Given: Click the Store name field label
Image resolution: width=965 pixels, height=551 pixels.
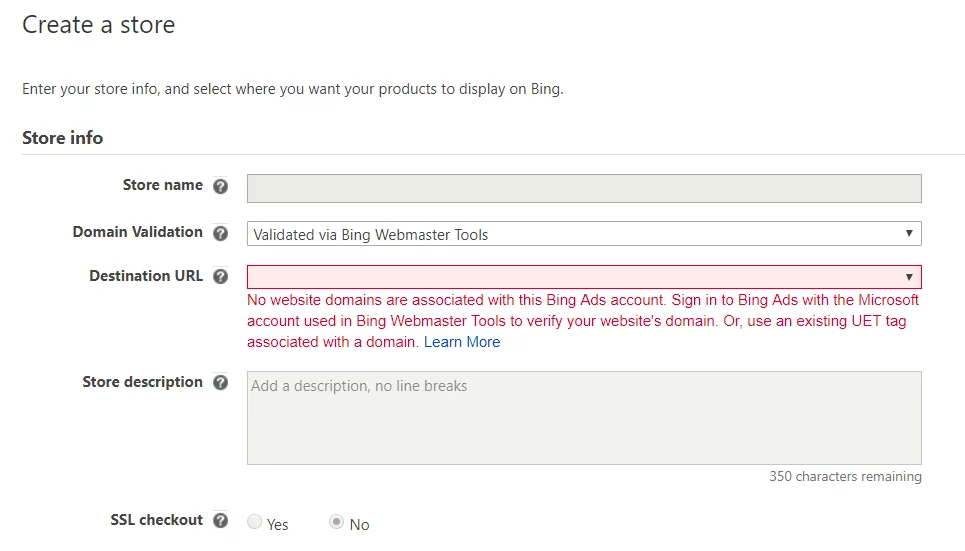Looking at the screenshot, I should [162, 185].
